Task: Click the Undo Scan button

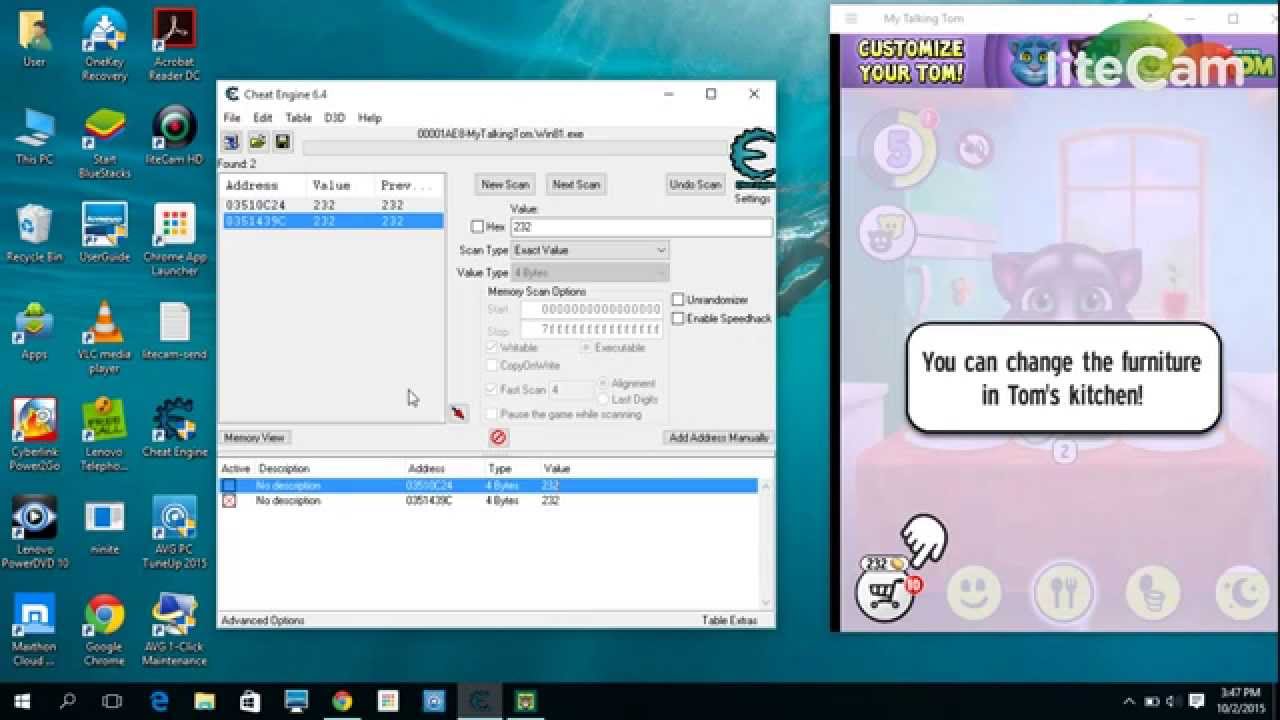Action: [x=695, y=184]
